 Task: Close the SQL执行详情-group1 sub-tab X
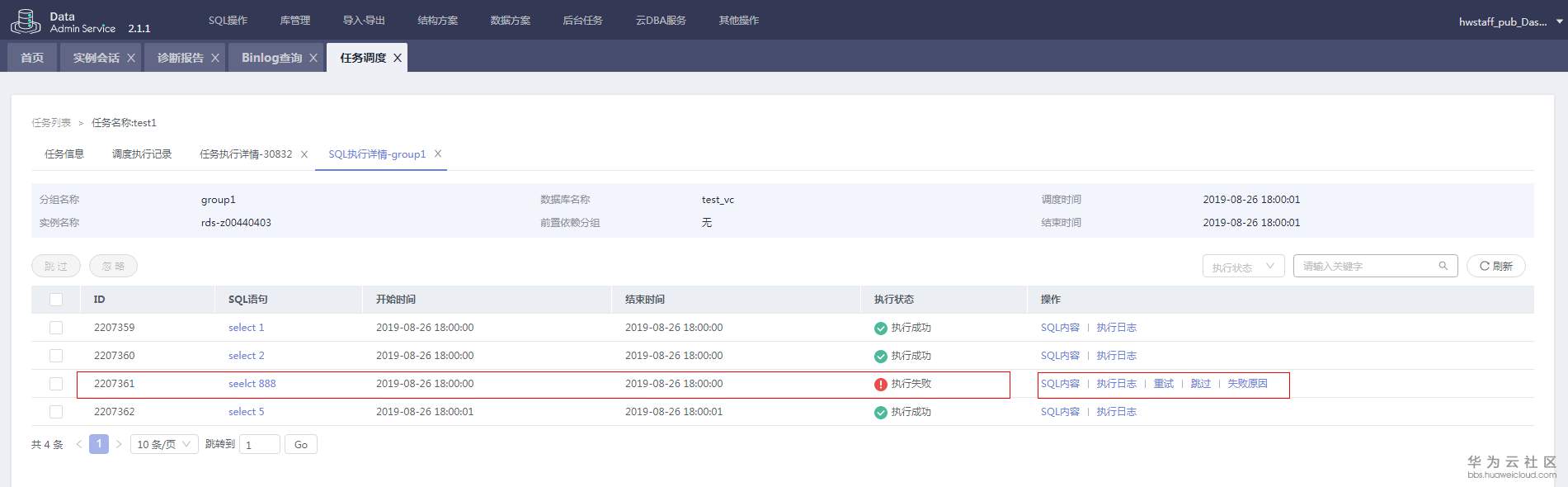[x=438, y=154]
